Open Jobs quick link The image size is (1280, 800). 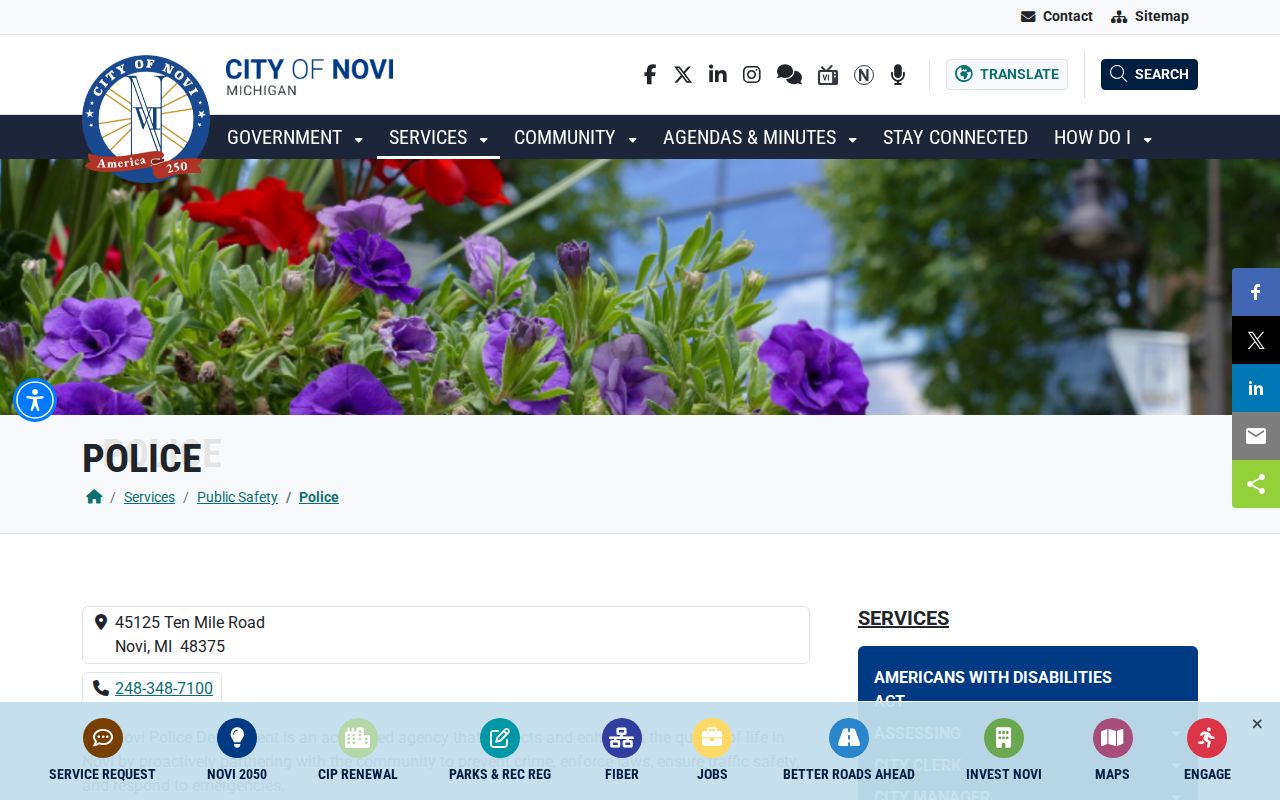tap(712, 750)
